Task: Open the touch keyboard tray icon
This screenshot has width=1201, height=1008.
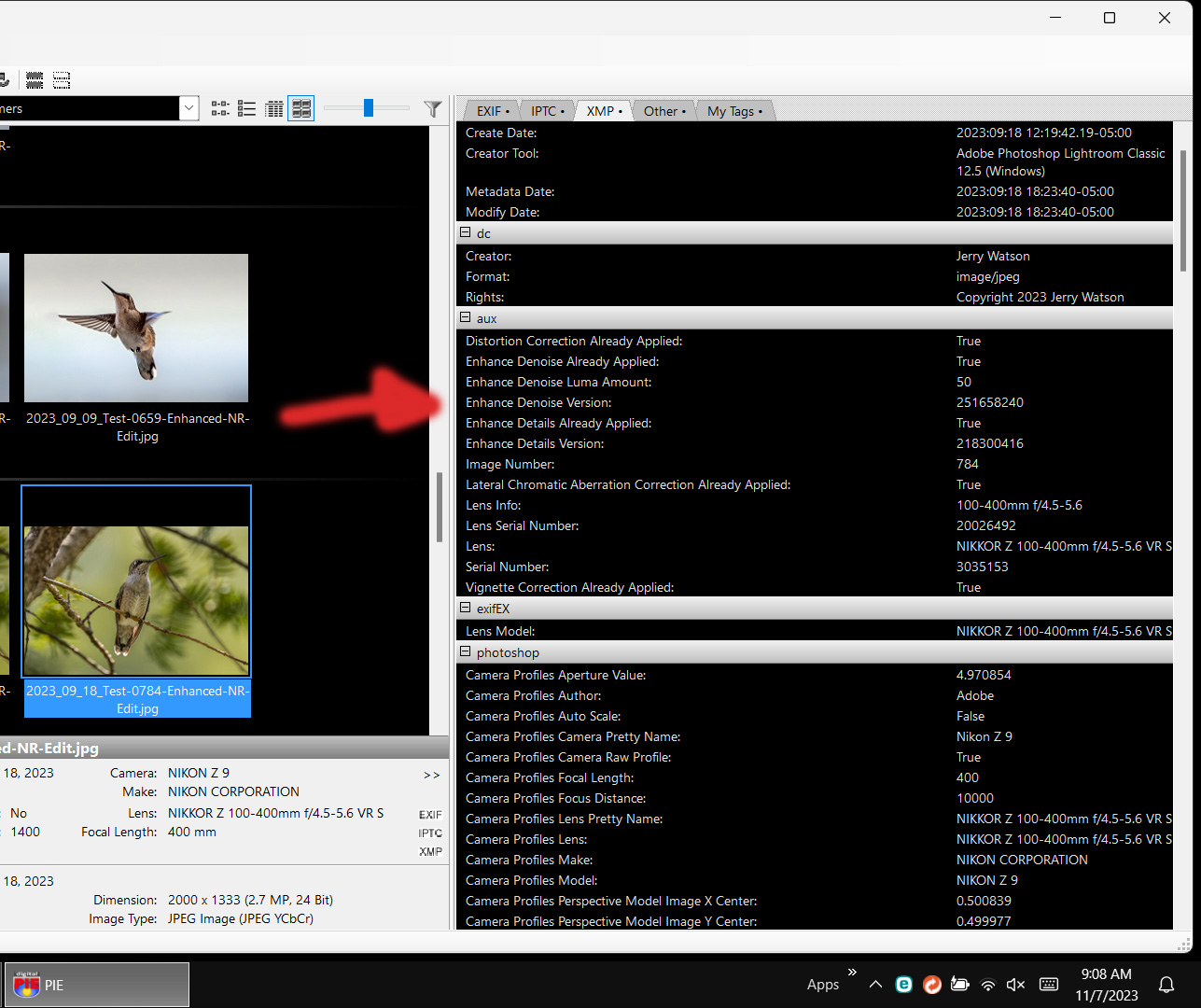Action: (x=1049, y=985)
